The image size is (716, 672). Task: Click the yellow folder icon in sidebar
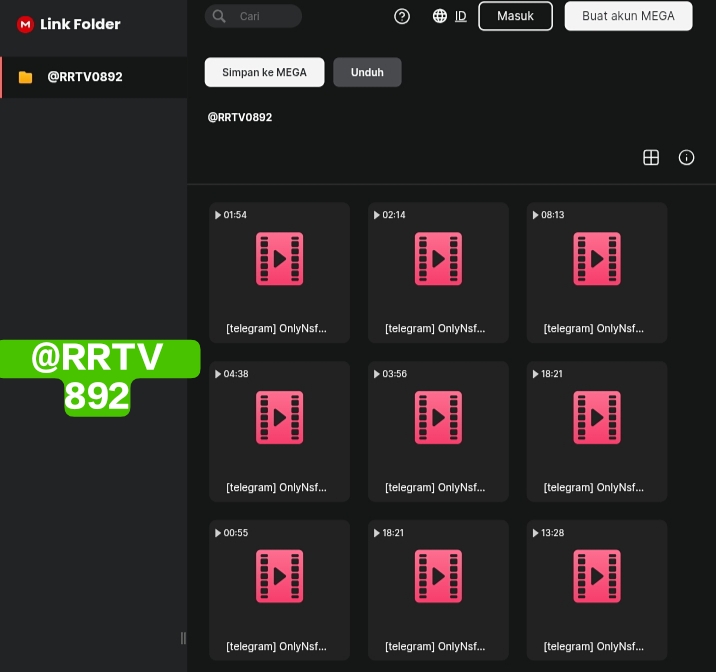pyautogui.click(x=26, y=77)
